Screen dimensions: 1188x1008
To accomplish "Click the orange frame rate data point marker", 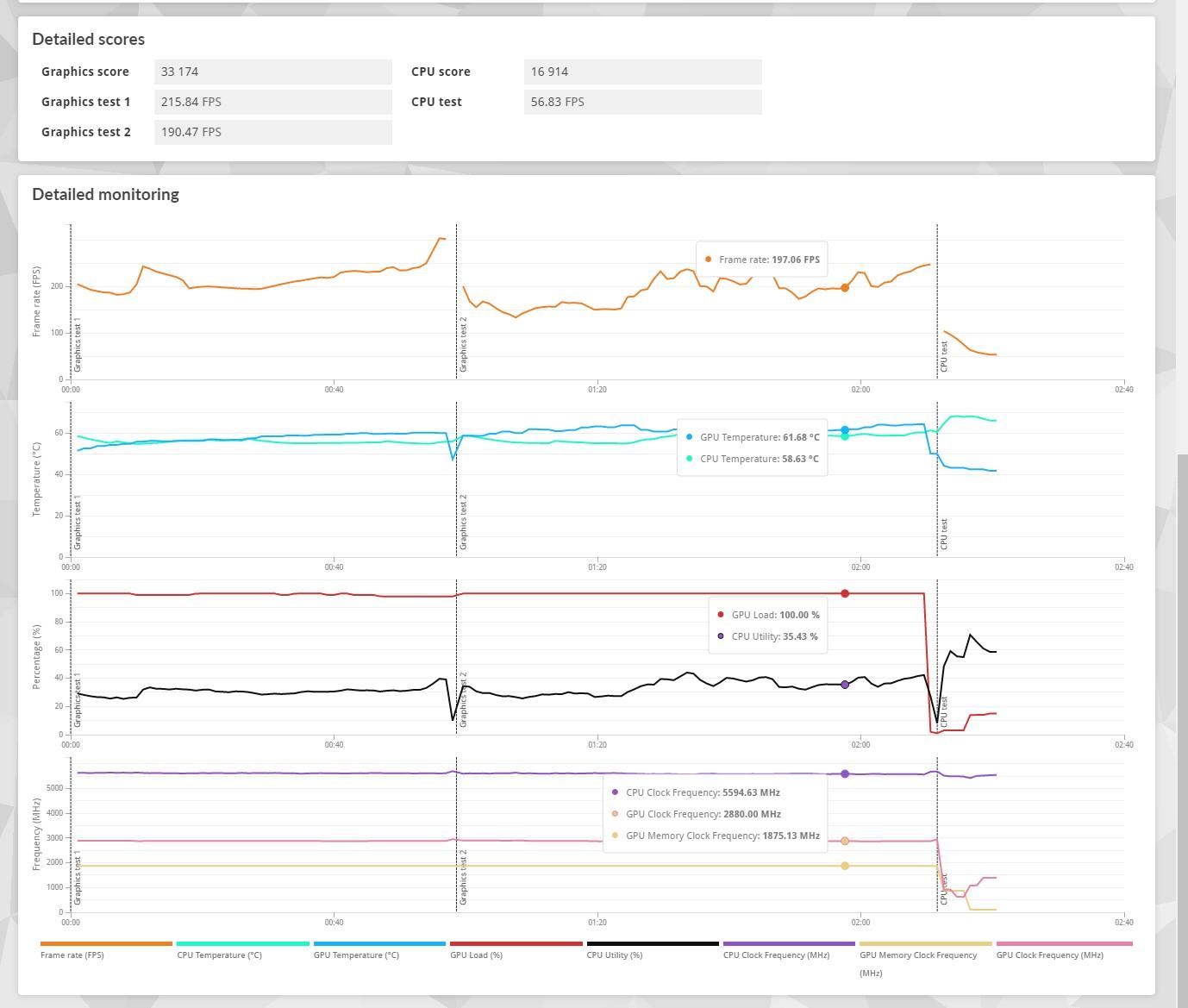I will click(845, 288).
